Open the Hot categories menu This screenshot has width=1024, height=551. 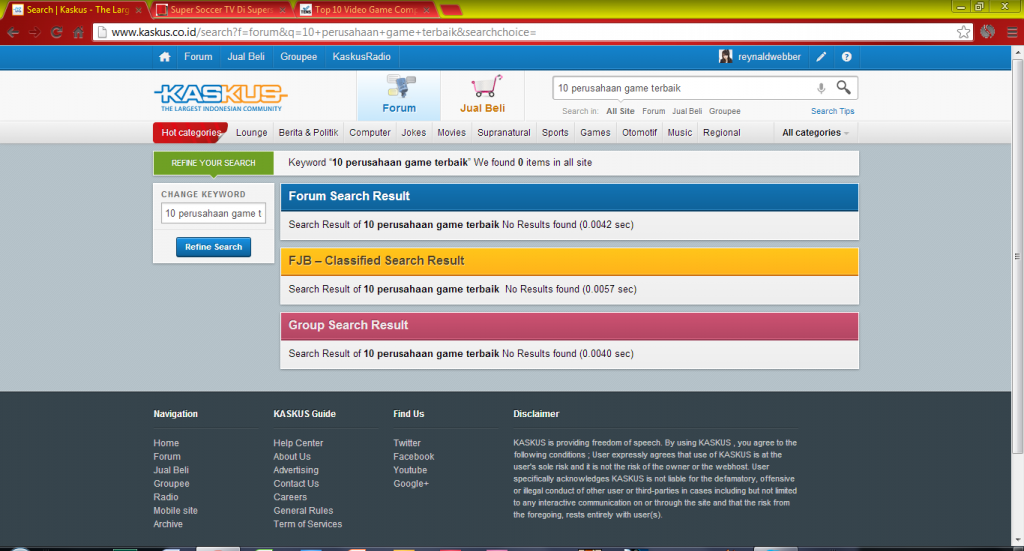(191, 133)
